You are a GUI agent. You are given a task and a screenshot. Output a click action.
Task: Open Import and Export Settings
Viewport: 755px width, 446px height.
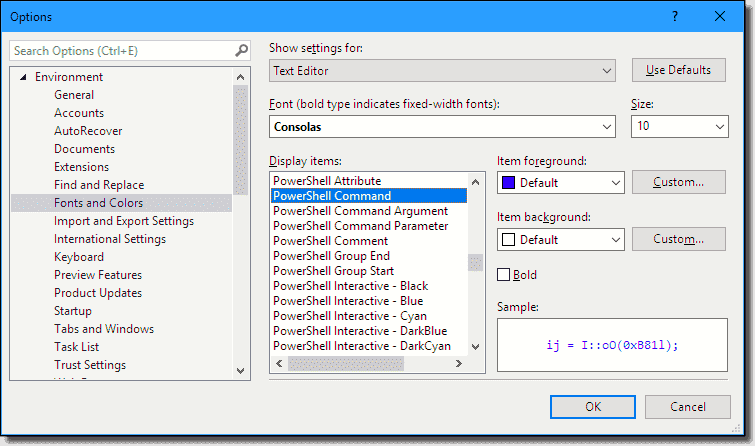[x=124, y=221]
